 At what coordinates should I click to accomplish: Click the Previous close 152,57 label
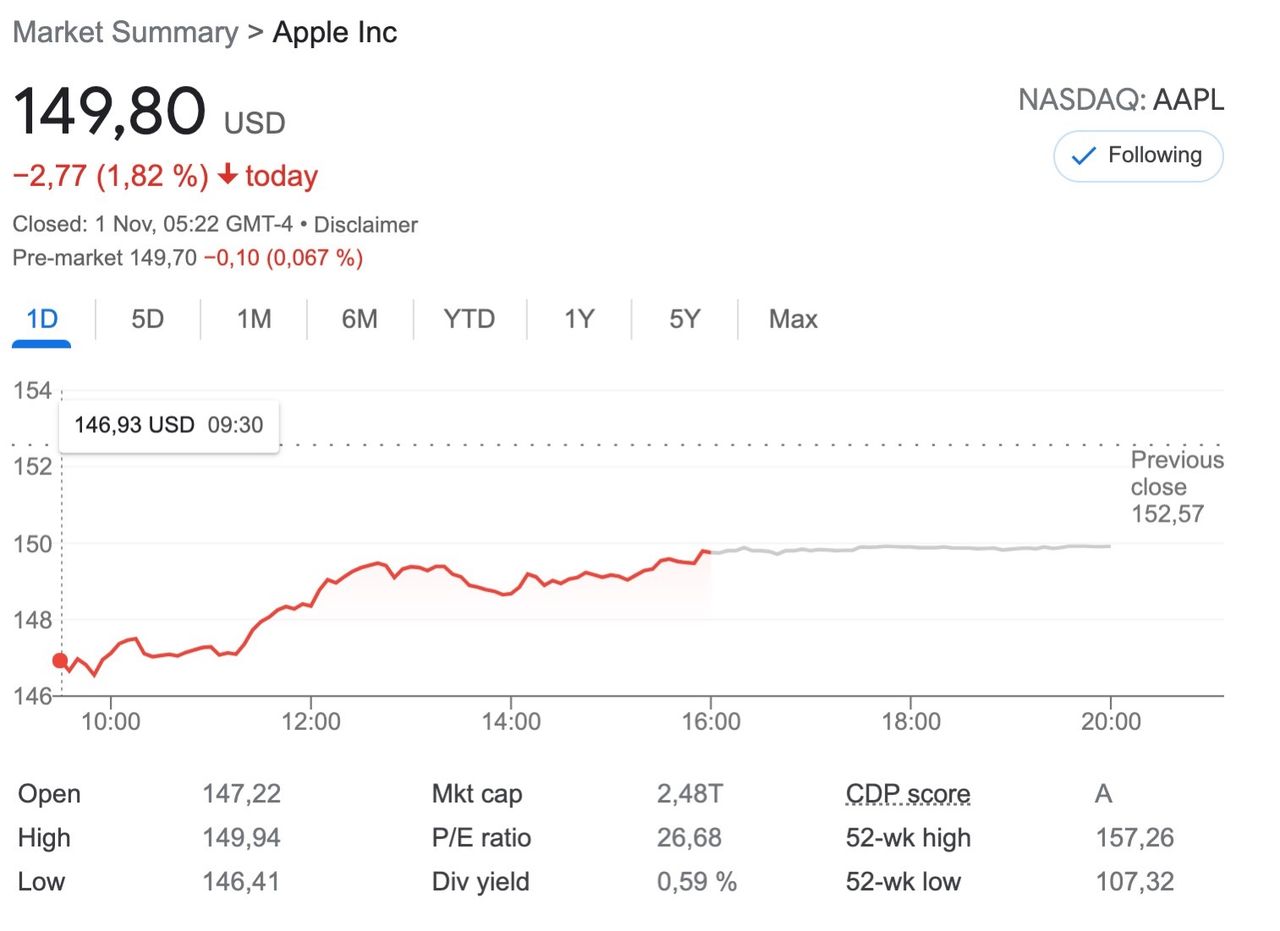click(1177, 487)
